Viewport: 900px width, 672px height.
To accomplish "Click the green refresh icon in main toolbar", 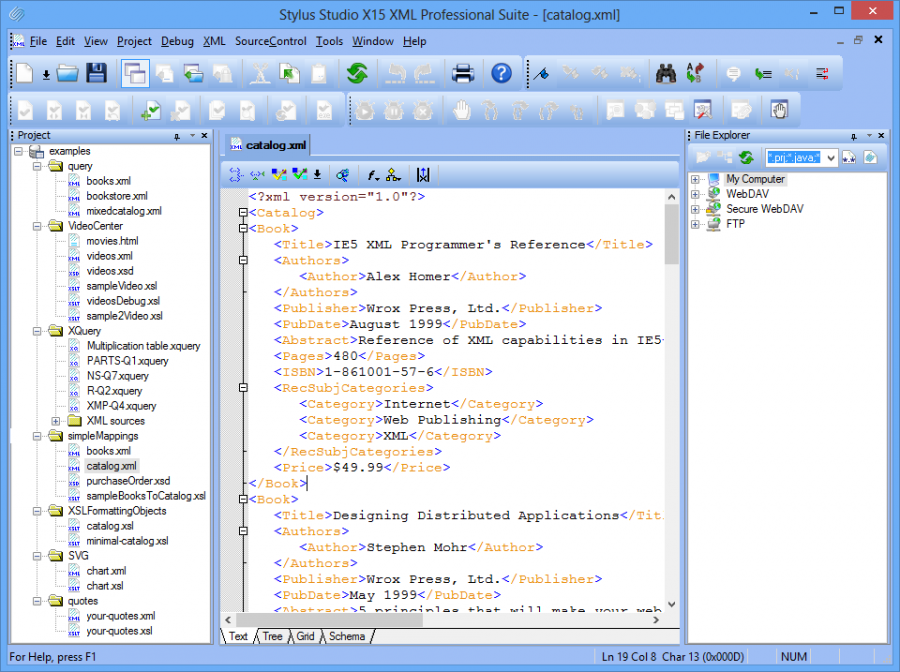I will pos(357,73).
